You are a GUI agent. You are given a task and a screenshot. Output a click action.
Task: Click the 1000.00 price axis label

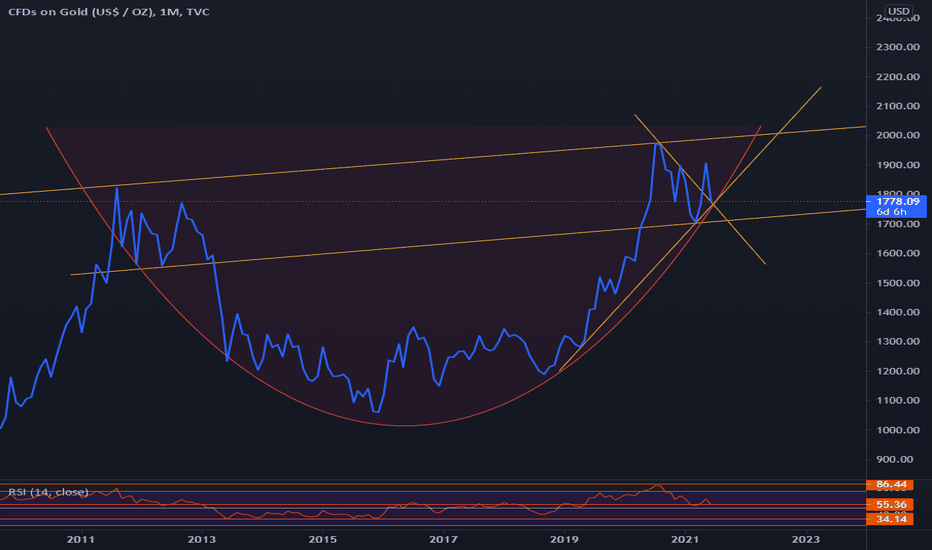click(x=898, y=430)
